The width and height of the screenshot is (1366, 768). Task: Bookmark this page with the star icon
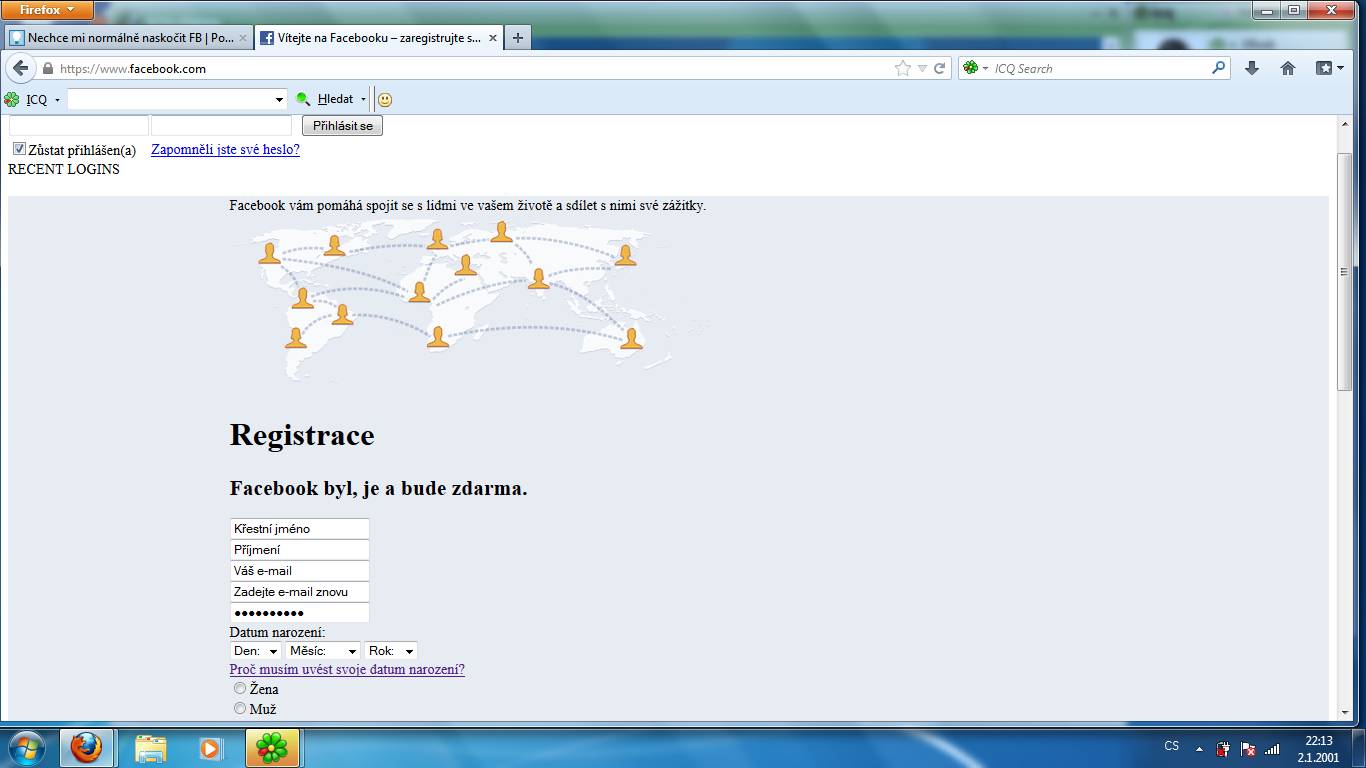pos(903,68)
